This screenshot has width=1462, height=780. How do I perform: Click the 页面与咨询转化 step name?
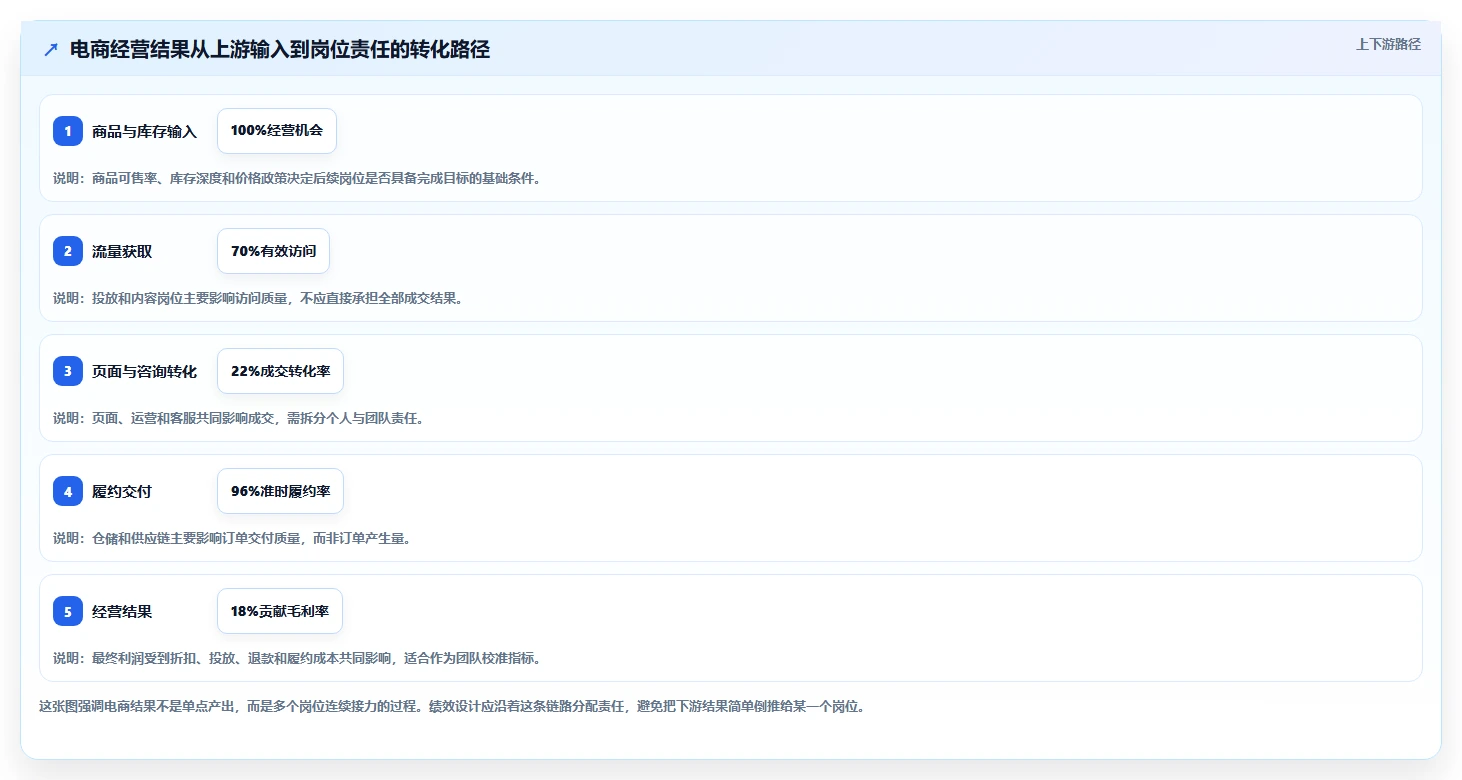point(145,371)
